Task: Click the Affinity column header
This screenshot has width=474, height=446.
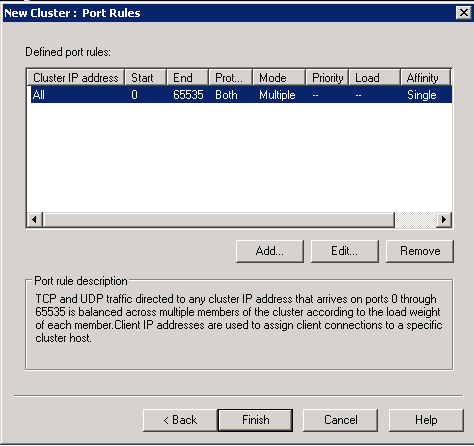Action: pyautogui.click(x=426, y=78)
